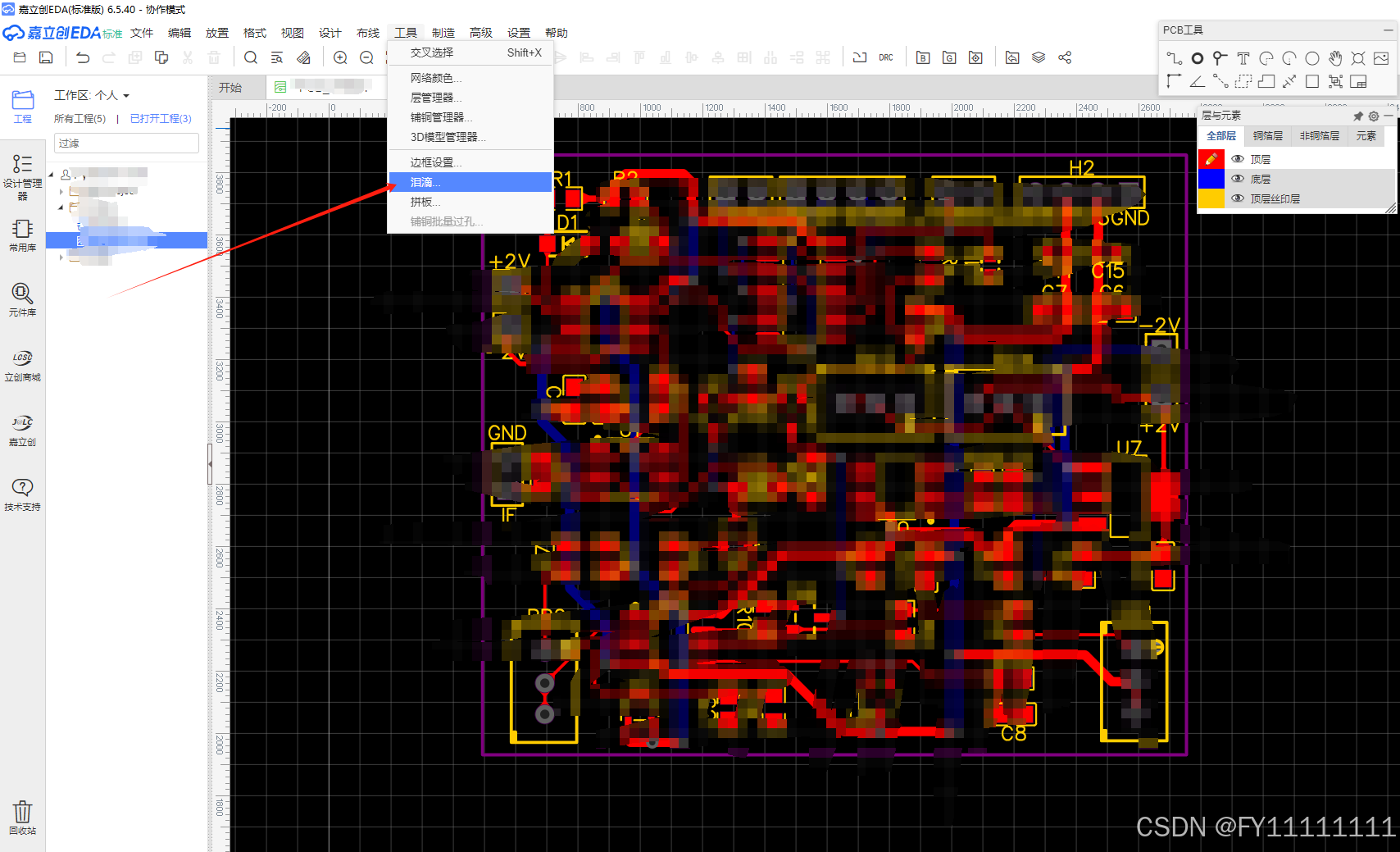This screenshot has width=1400, height=852.
Task: Open the 制造 menu in menu bar
Action: click(443, 33)
